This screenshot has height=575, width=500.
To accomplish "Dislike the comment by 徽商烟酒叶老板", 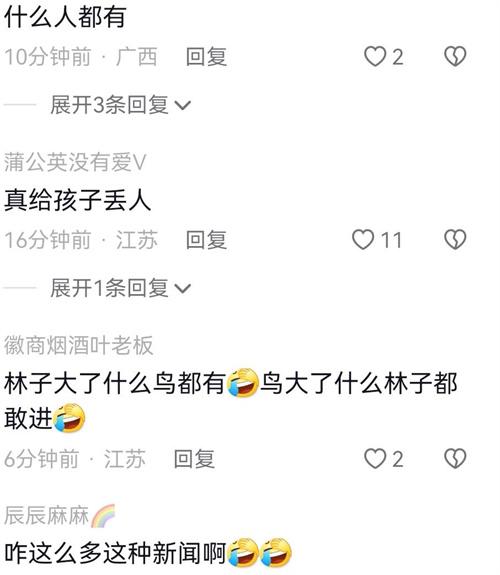I will (455, 458).
